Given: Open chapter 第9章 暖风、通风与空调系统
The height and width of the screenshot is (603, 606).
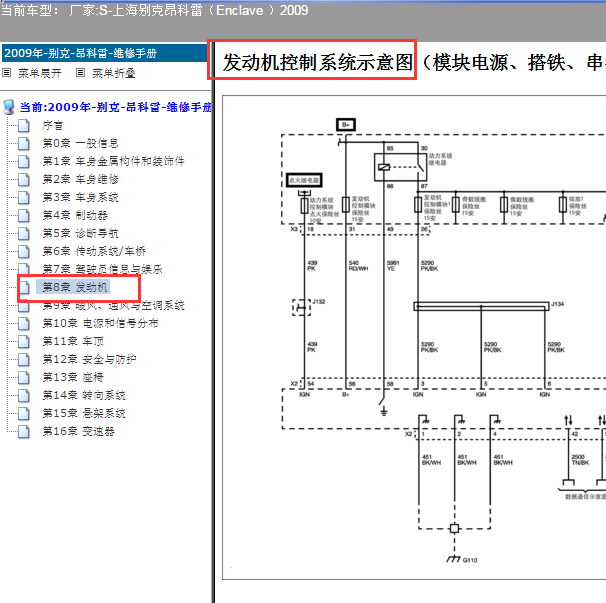Looking at the screenshot, I should point(113,305).
